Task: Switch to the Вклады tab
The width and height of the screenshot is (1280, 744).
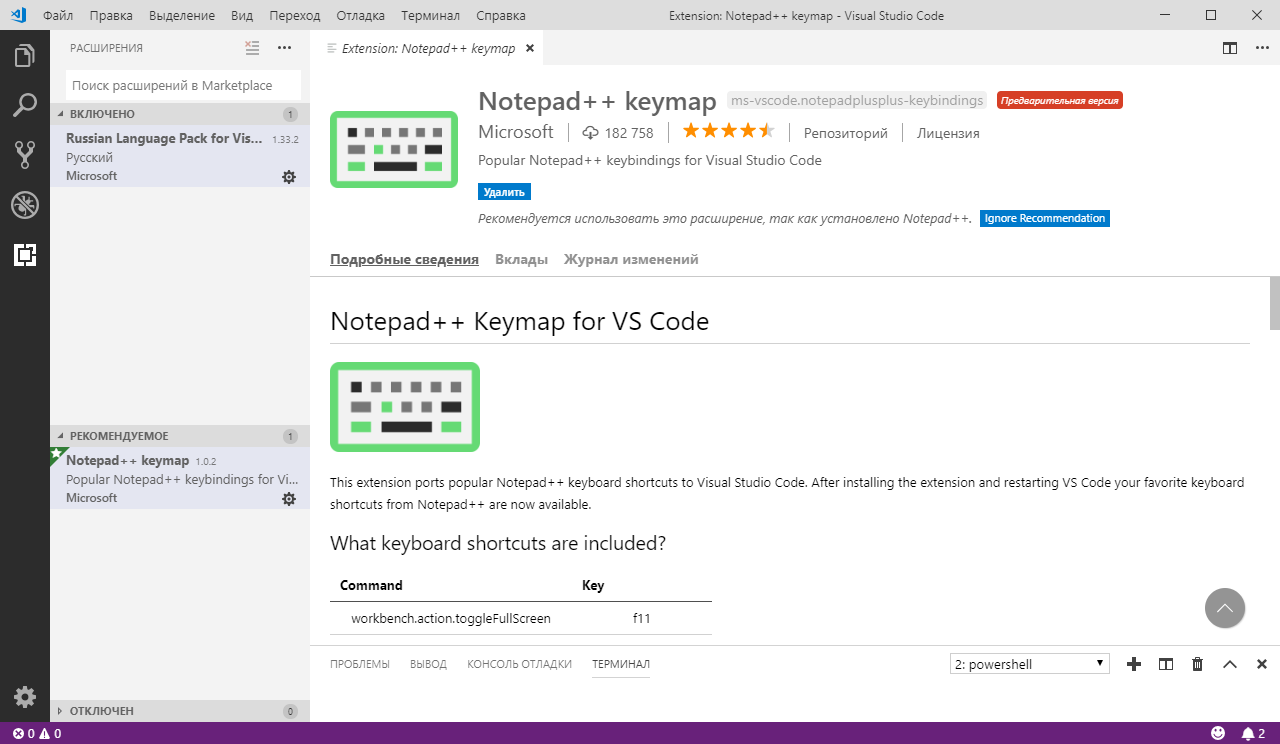Action: pos(521,260)
